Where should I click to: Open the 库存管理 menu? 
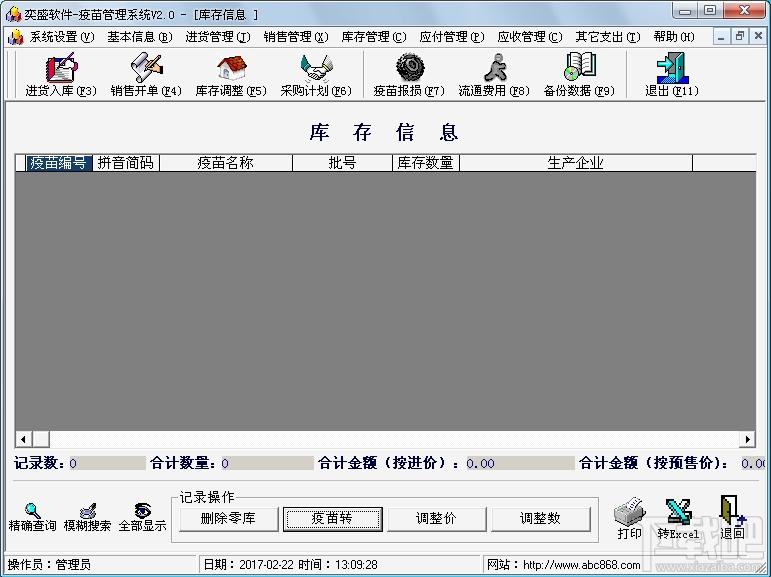(x=373, y=37)
